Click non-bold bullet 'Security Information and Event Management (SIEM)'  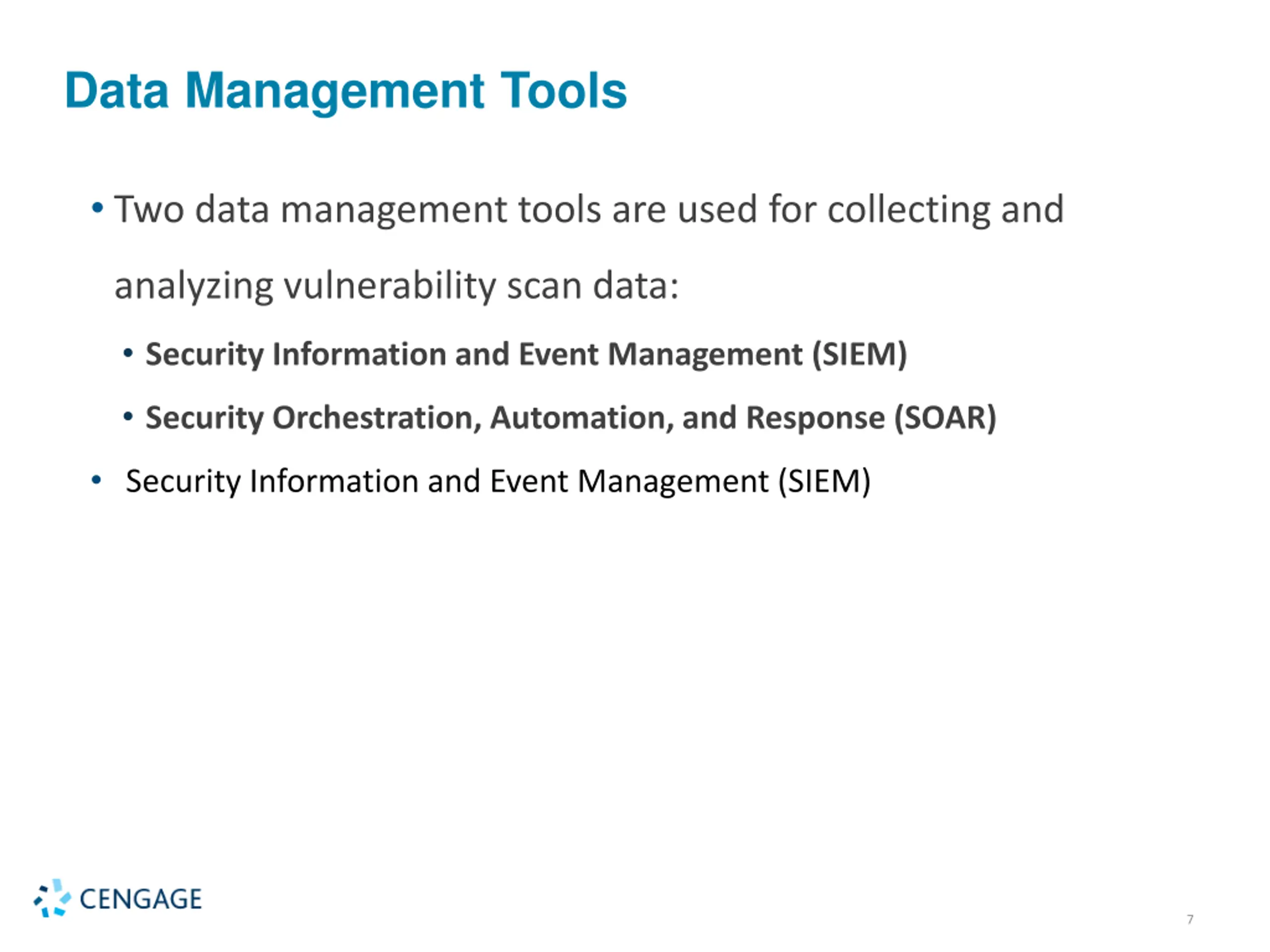pos(498,481)
